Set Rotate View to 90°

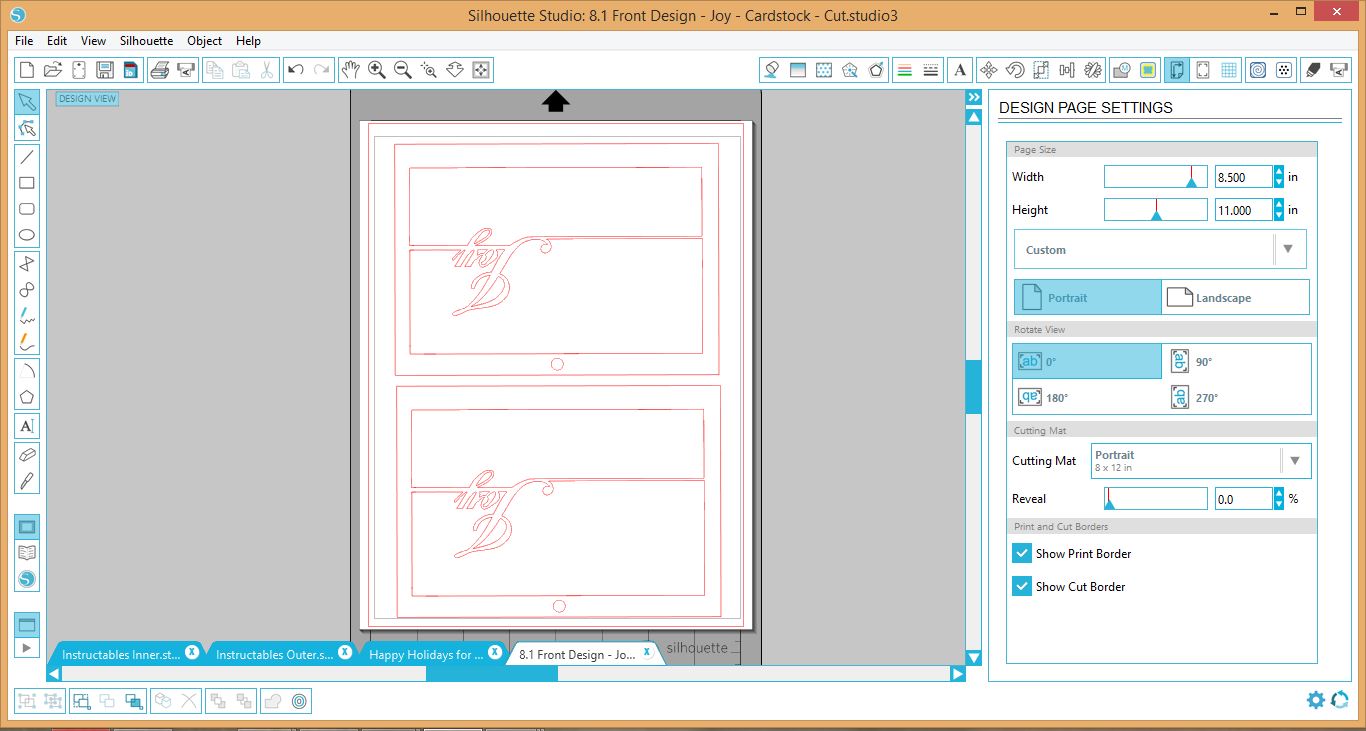coord(1238,361)
